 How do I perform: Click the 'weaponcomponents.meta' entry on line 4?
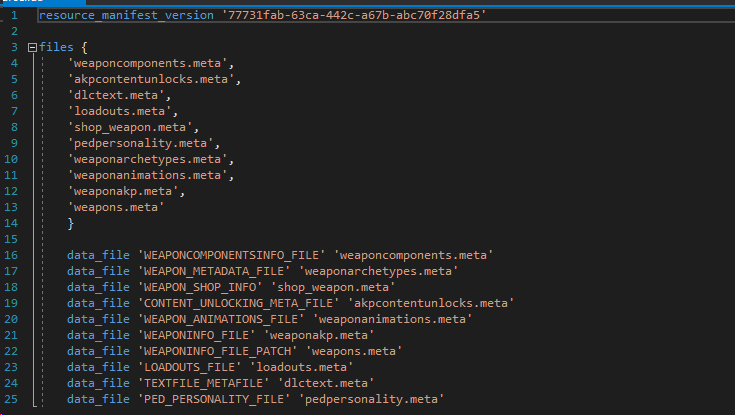click(x=147, y=63)
